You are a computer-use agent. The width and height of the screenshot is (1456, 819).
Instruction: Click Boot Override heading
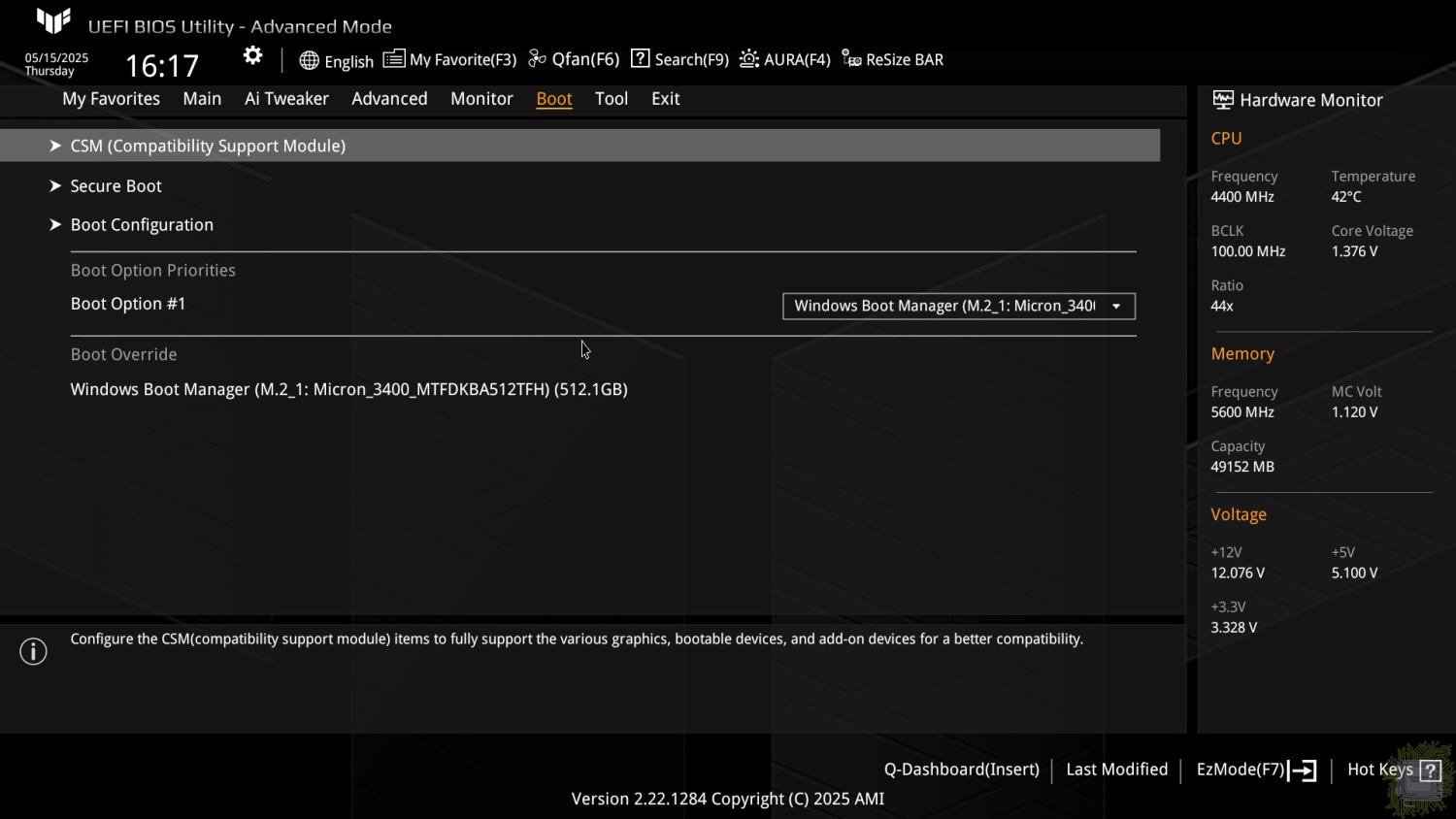(123, 355)
